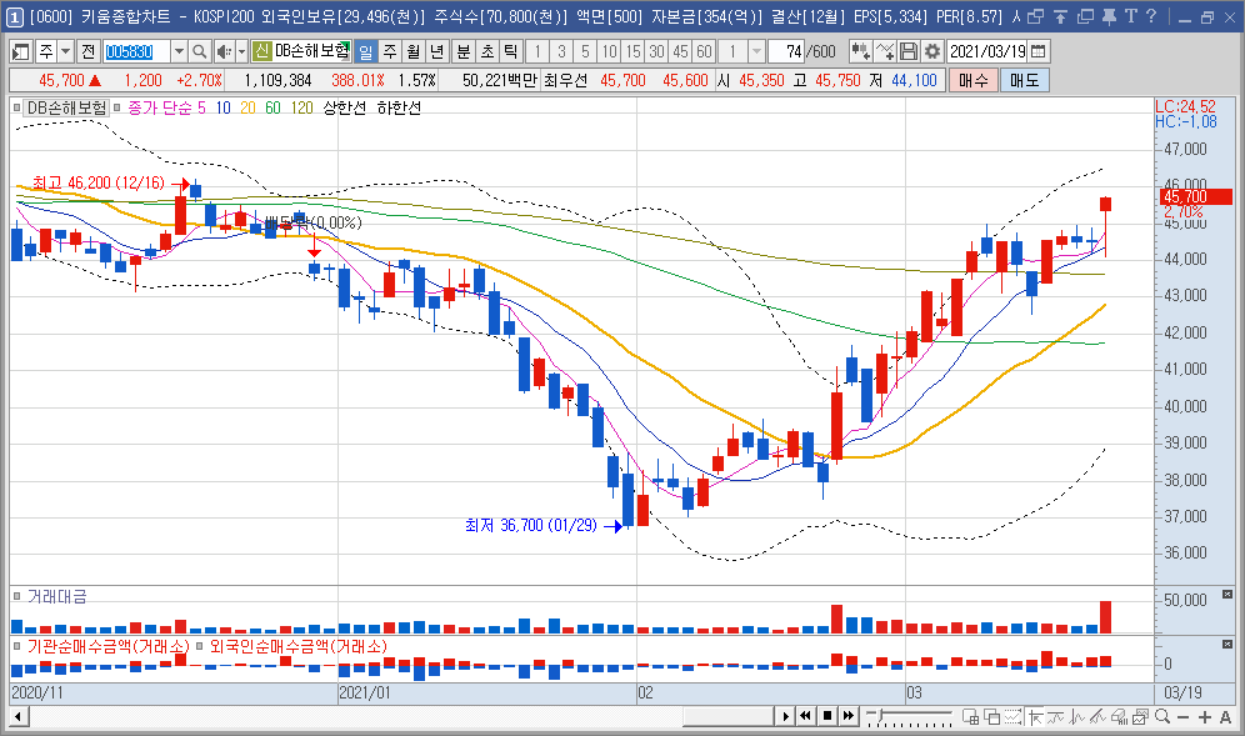The width and height of the screenshot is (1245, 736).
Task: Edit the candle count field 74
Action: click(787, 51)
